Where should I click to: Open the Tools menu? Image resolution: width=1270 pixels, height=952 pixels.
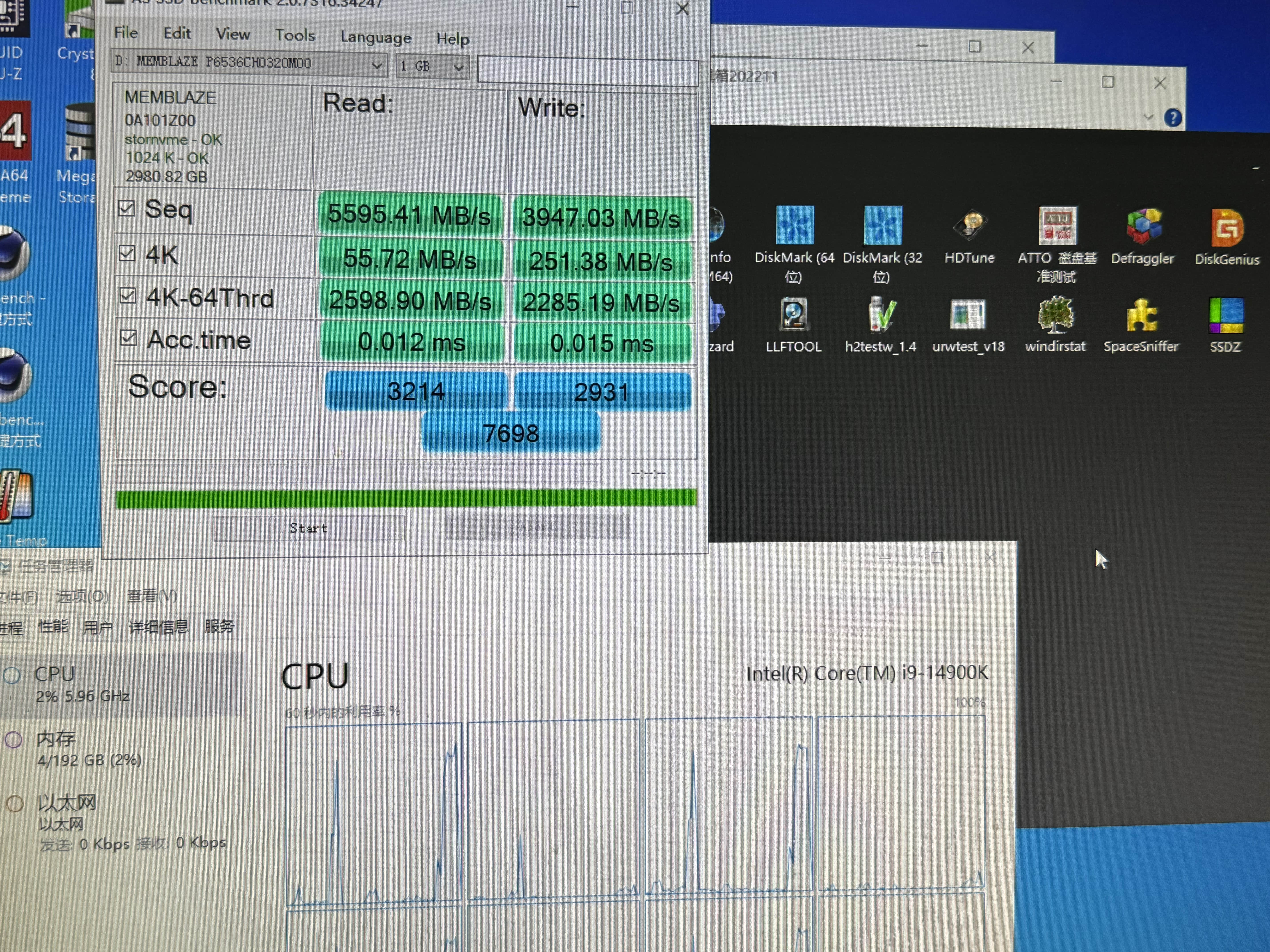point(295,36)
